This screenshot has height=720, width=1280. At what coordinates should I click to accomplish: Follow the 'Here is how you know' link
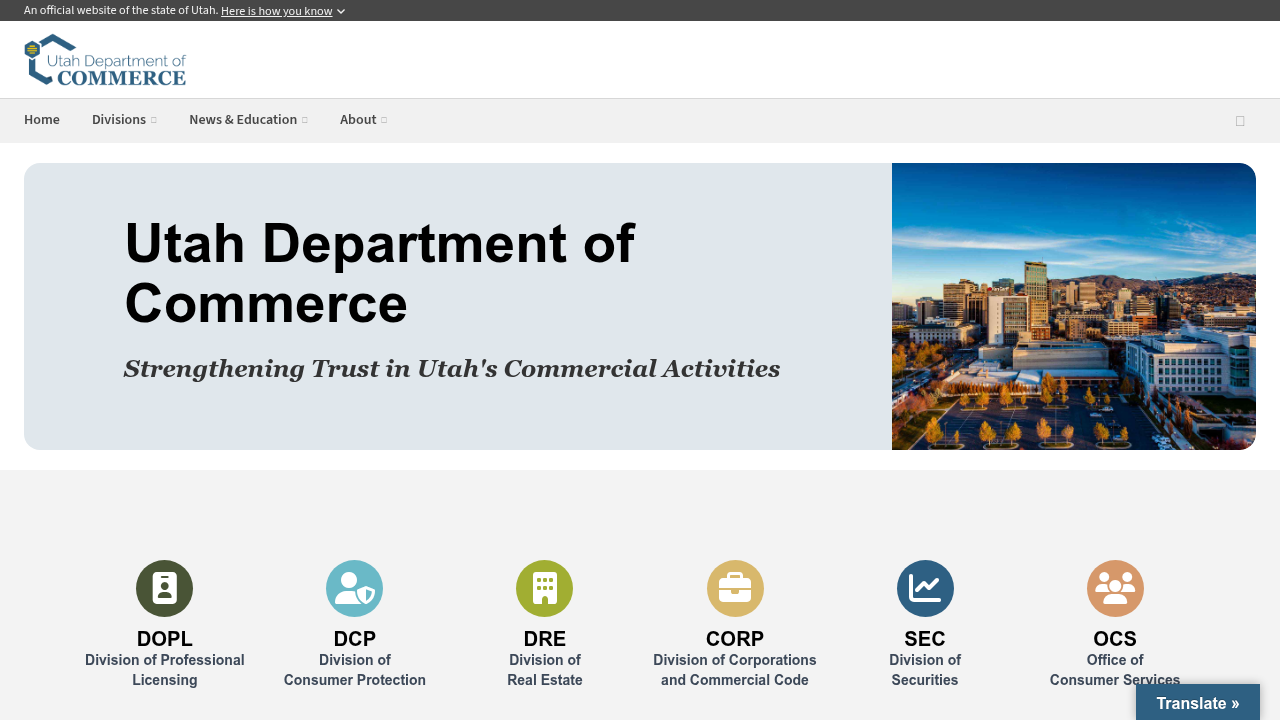pyautogui.click(x=276, y=11)
